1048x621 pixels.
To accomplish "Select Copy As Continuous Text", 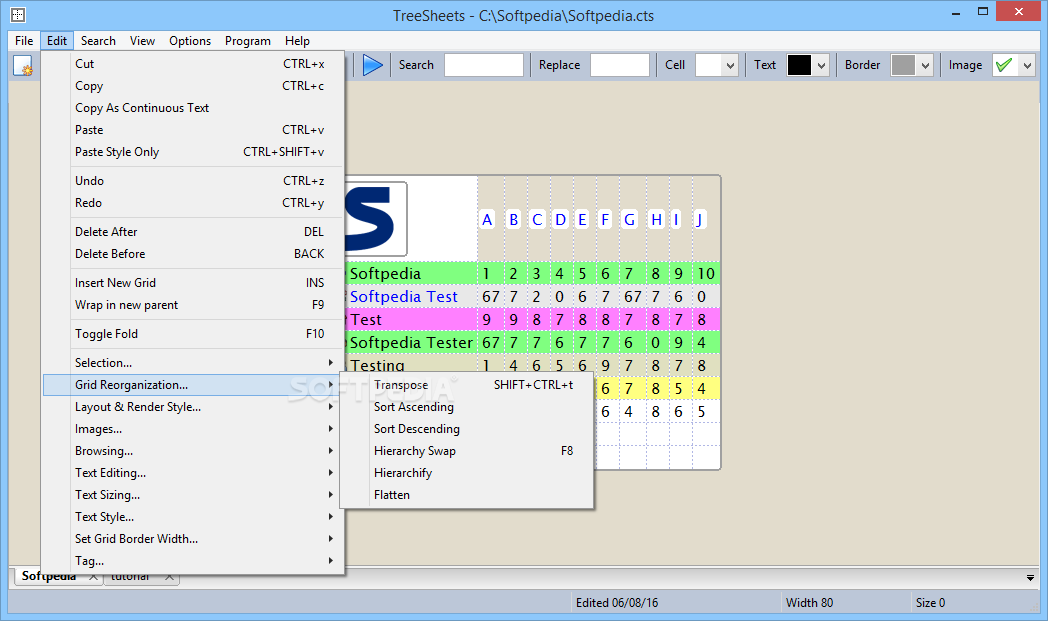I will pos(193,108).
